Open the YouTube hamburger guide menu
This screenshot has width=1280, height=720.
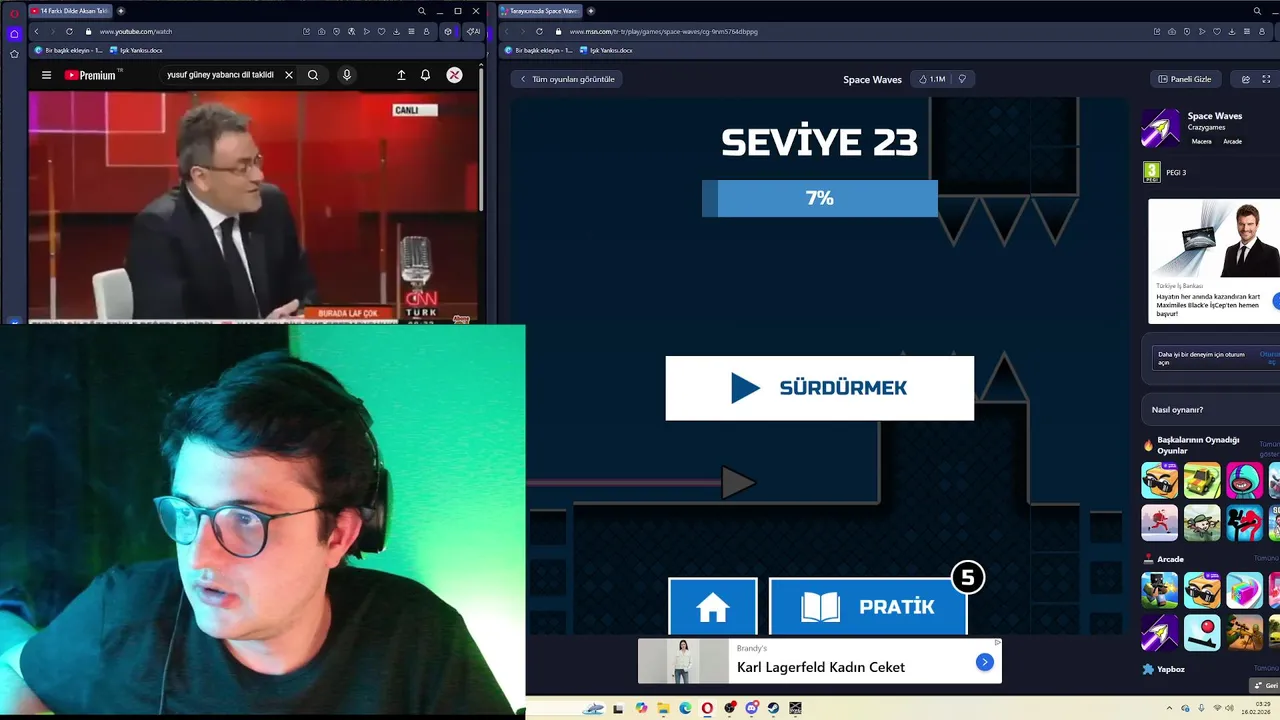pyautogui.click(x=46, y=75)
